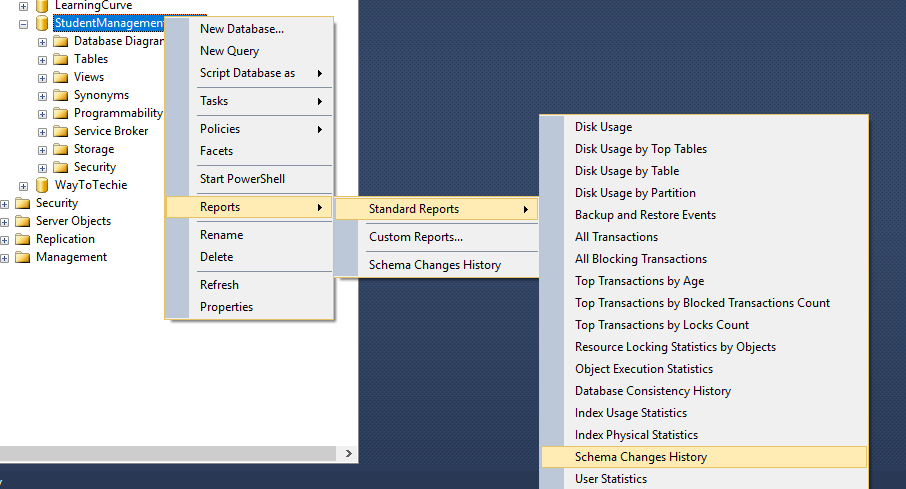Click the Tables folder icon
906x489 pixels.
(x=60, y=59)
